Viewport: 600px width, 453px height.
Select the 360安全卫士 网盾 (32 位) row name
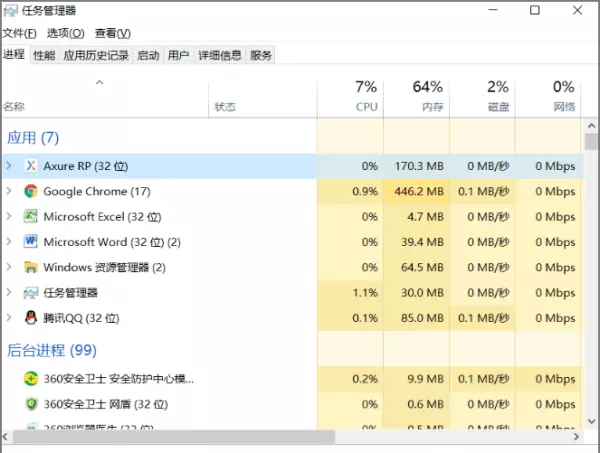[x=106, y=404]
